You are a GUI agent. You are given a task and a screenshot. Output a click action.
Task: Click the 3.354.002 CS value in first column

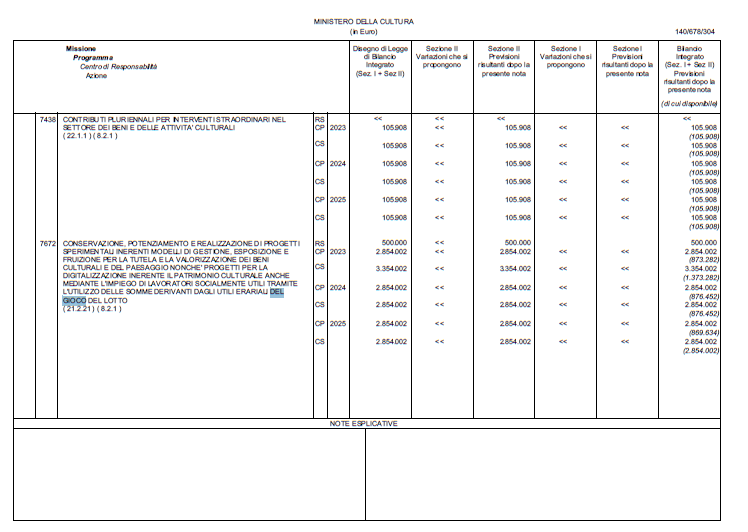coord(391,269)
